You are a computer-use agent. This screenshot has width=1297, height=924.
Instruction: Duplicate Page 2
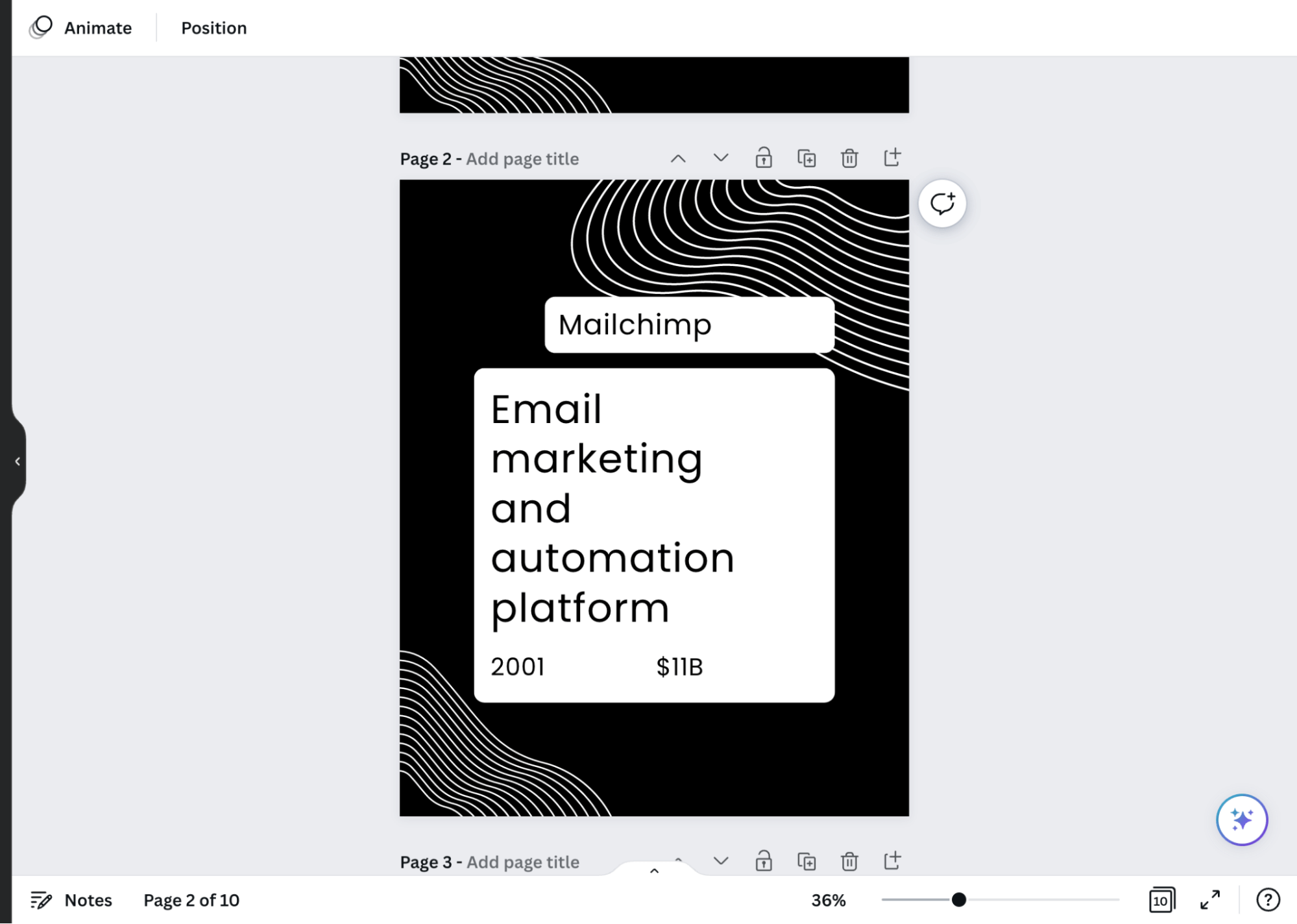click(806, 158)
